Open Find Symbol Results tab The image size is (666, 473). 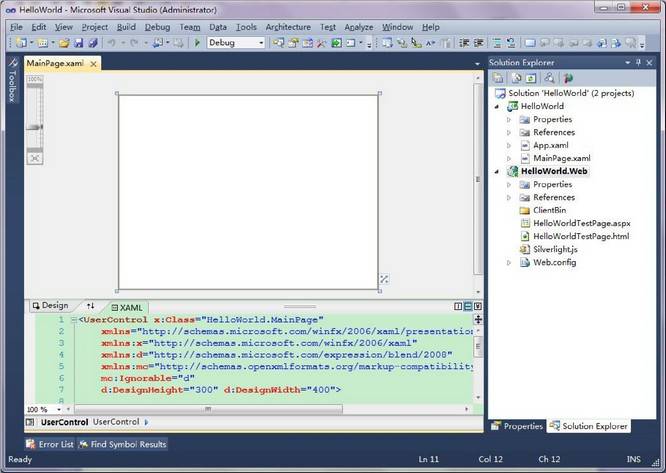click(122, 444)
